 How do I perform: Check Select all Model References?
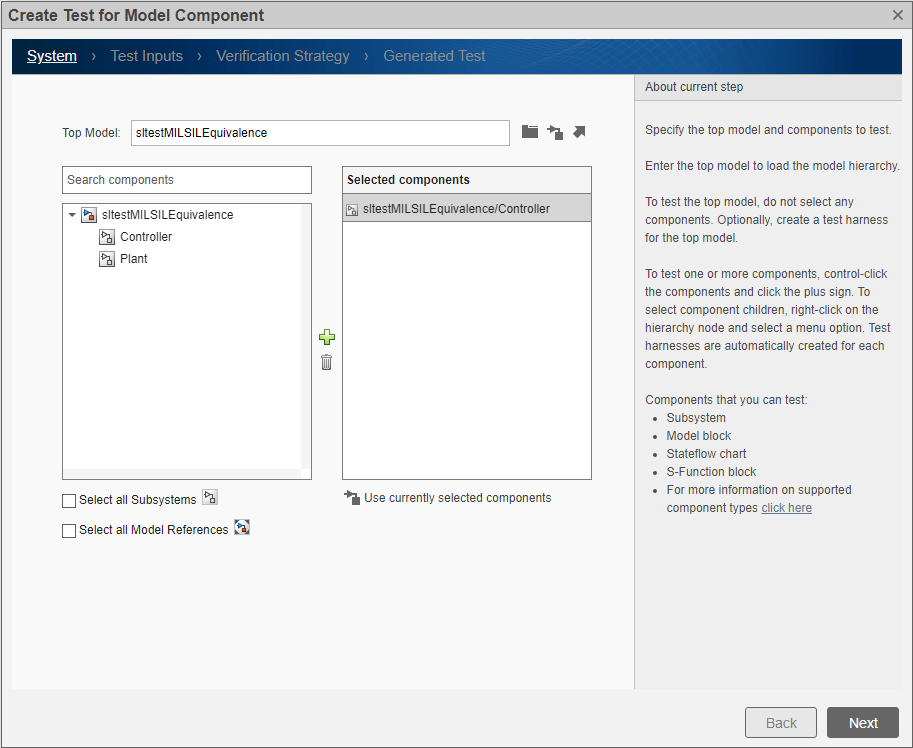[69, 530]
